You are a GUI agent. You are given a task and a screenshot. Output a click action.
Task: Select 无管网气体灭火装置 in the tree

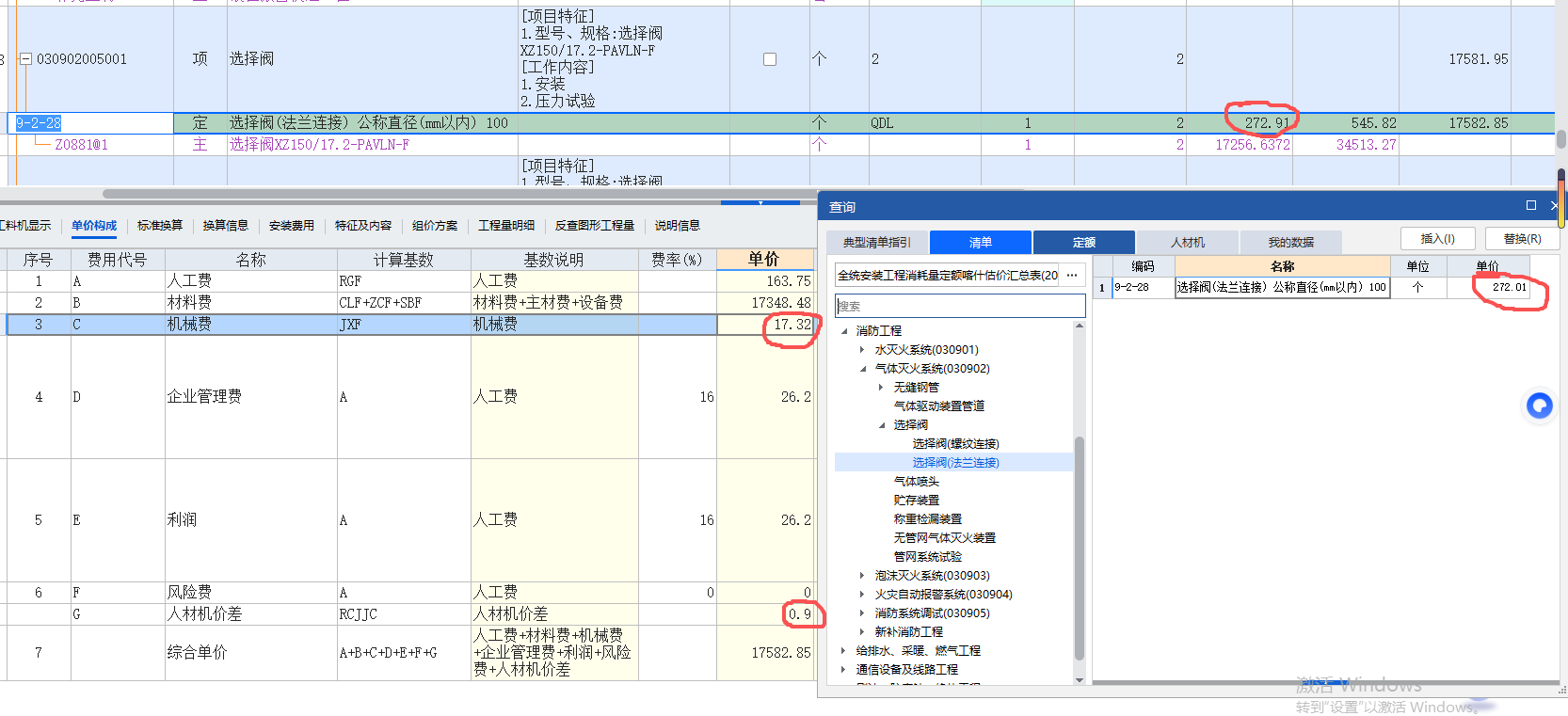944,538
